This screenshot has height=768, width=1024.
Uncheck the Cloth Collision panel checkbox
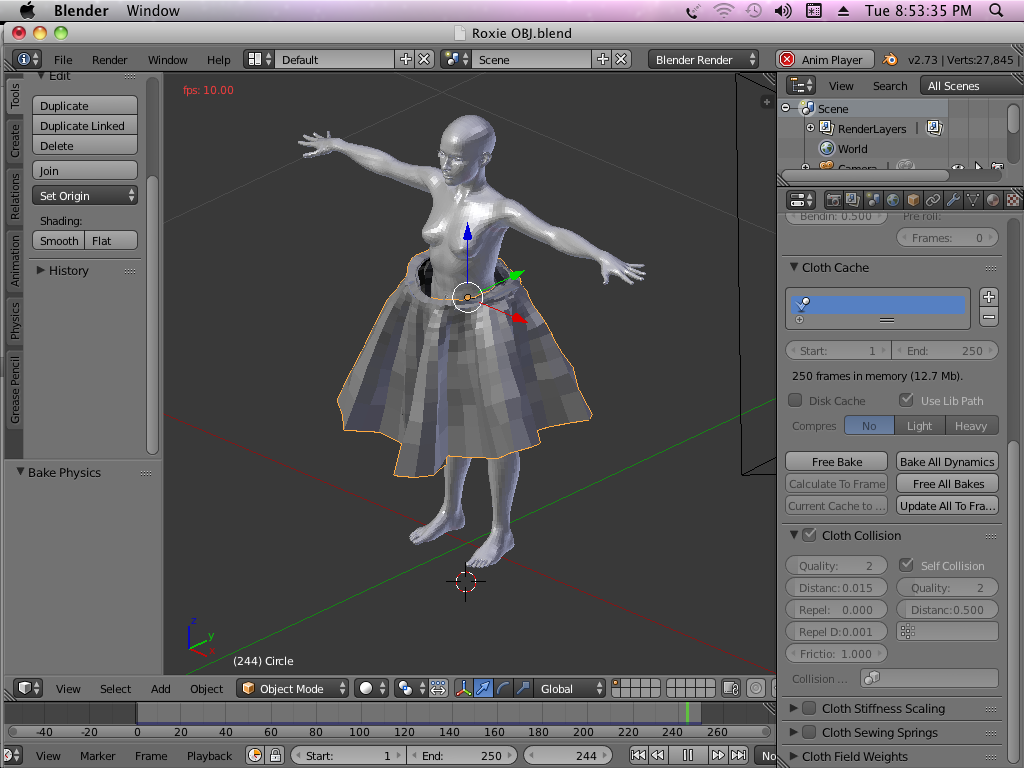coord(810,536)
